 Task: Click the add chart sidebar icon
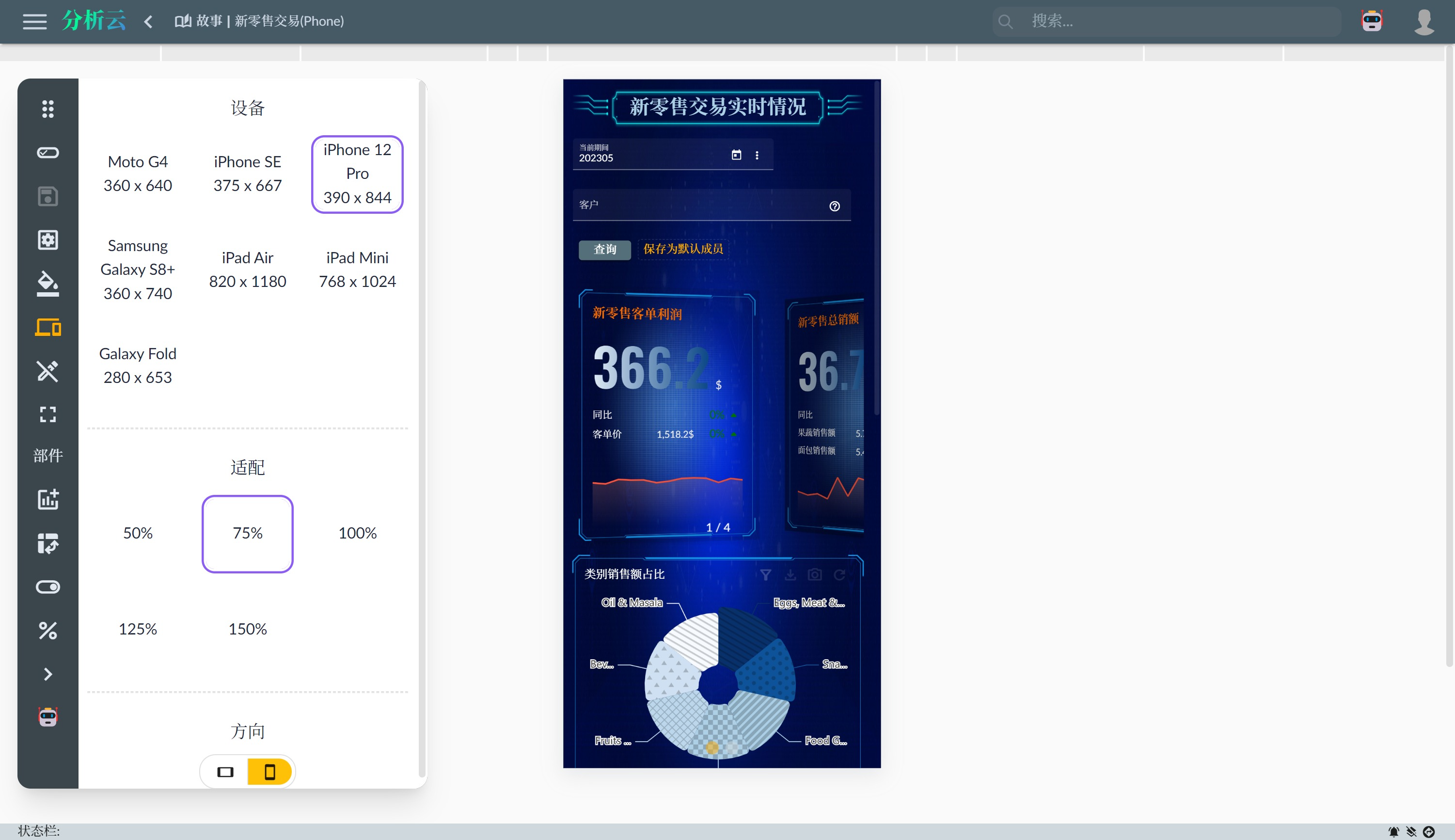click(x=48, y=499)
